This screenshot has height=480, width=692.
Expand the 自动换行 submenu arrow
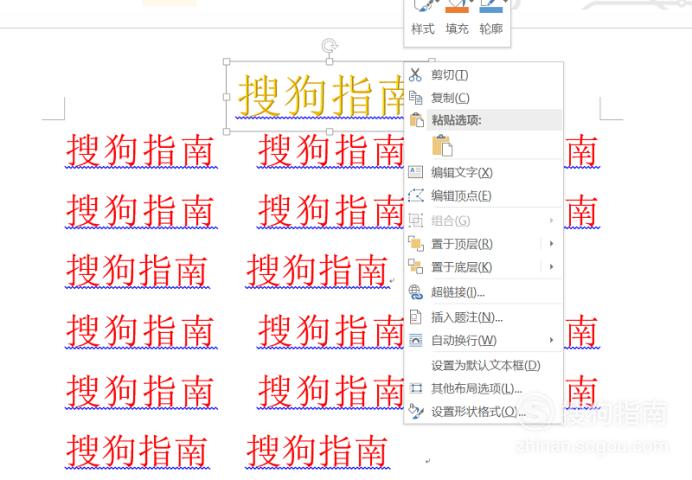click(x=551, y=340)
